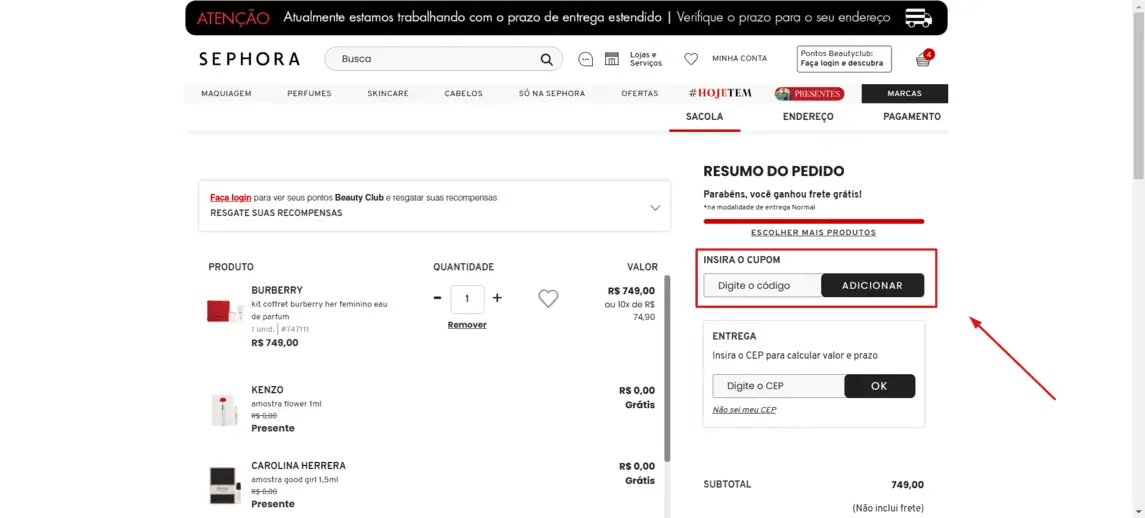The height and width of the screenshot is (518, 1145).
Task: Click Pontos Beautyclub login box
Action: click(845, 58)
